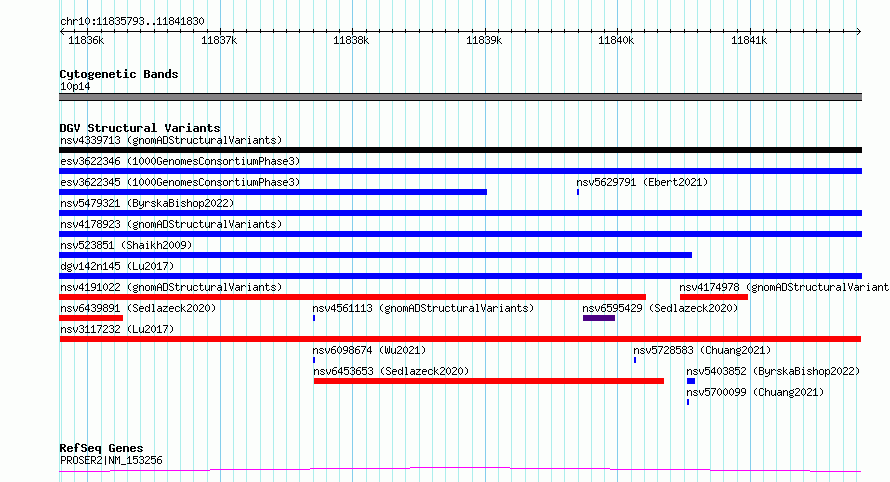Click the gray 10p14 cytogenetic band bar
Viewport: 890px width, 482px height.
460,97
